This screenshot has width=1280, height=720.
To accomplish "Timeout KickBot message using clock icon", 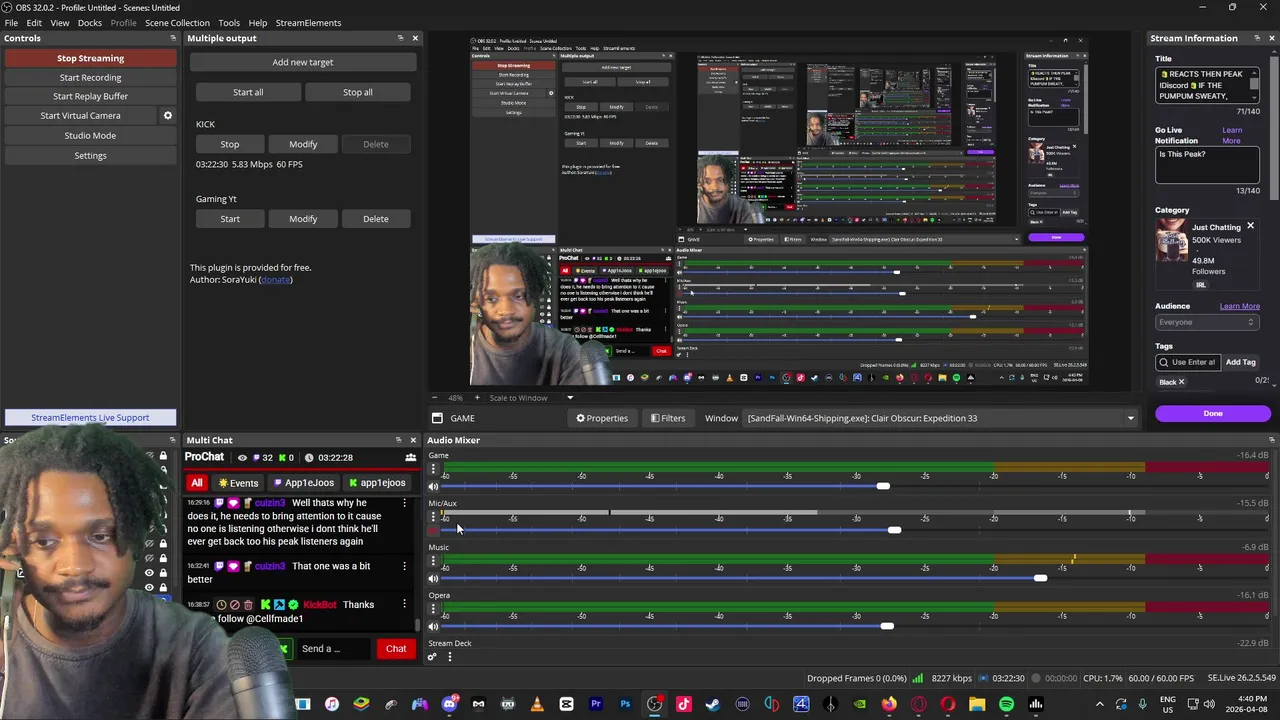I will 221,605.
